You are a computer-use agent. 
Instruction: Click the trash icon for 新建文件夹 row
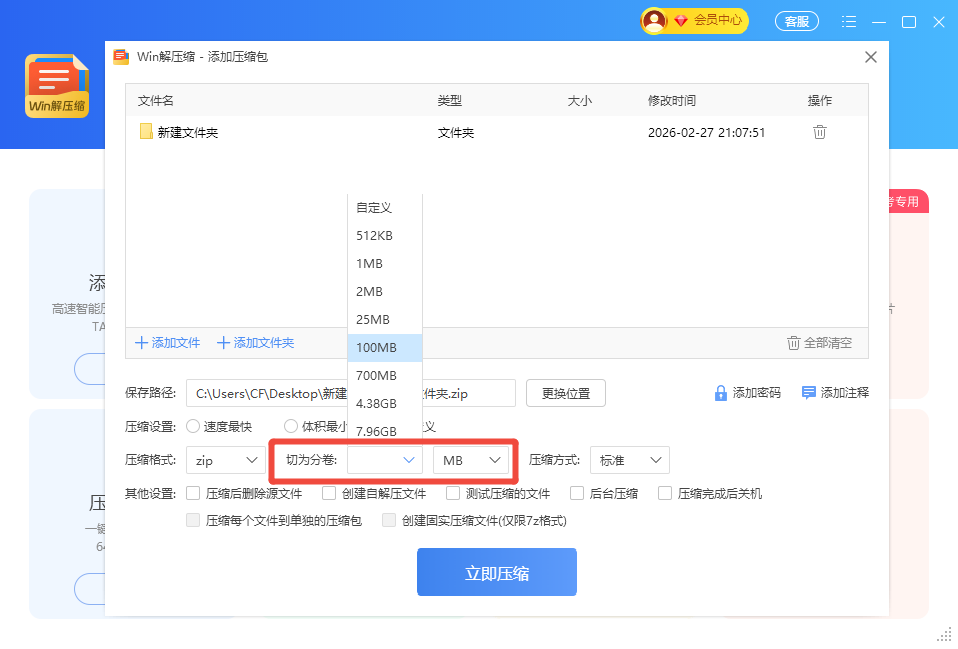tap(819, 132)
